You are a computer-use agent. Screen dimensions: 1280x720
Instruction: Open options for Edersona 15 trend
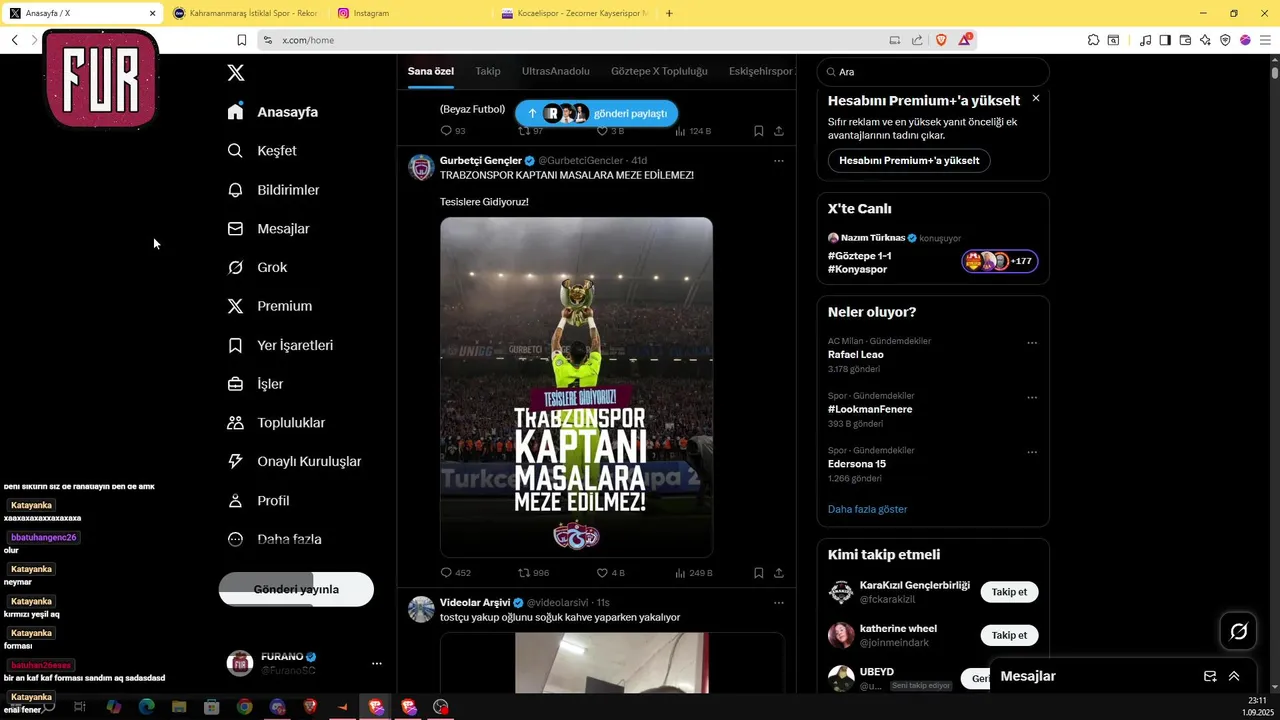(1032, 452)
